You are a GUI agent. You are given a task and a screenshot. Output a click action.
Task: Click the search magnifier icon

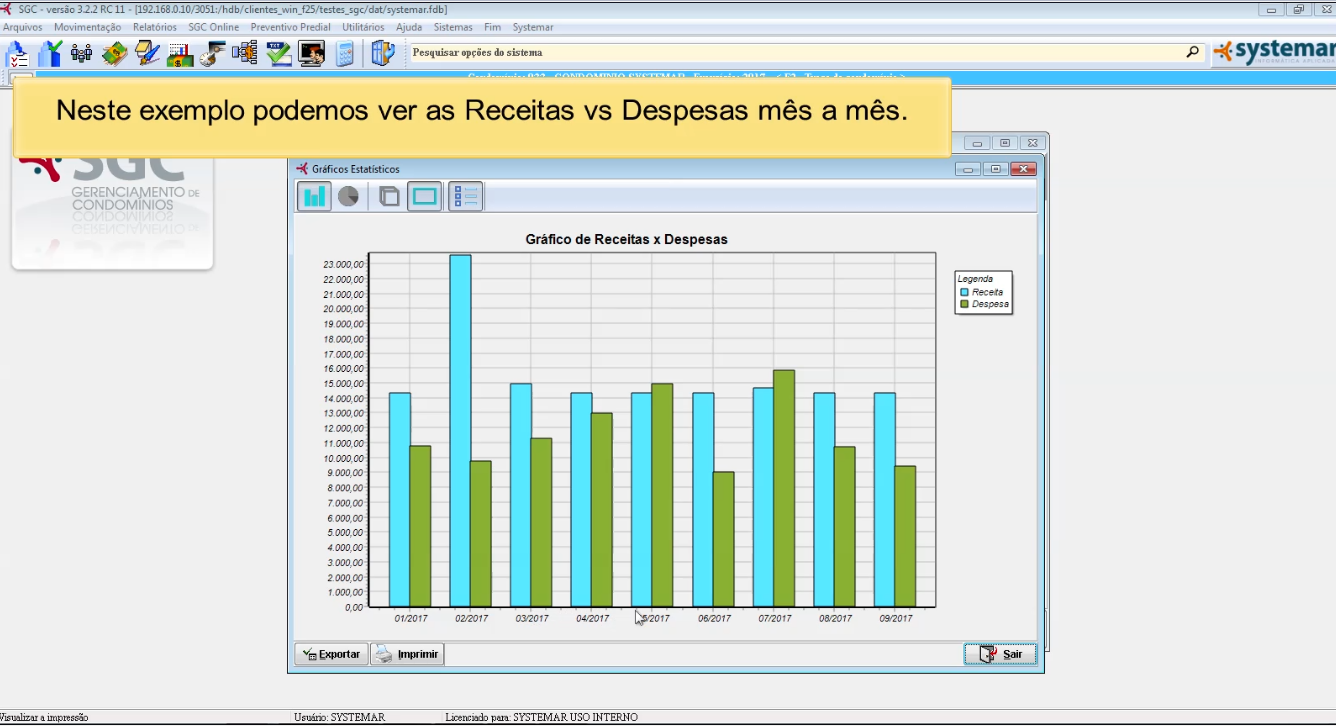[1192, 52]
